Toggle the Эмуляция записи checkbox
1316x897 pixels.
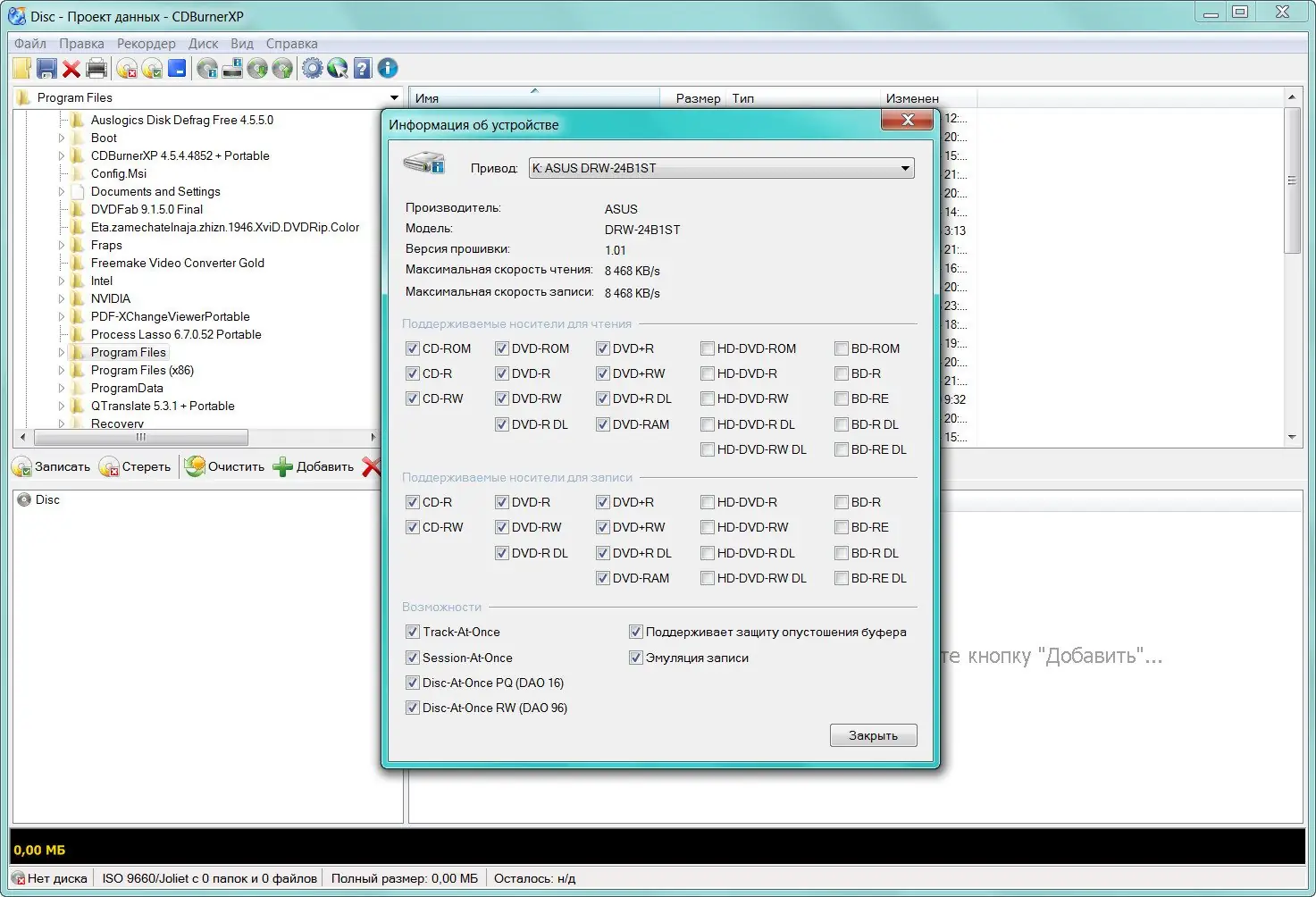point(636,658)
